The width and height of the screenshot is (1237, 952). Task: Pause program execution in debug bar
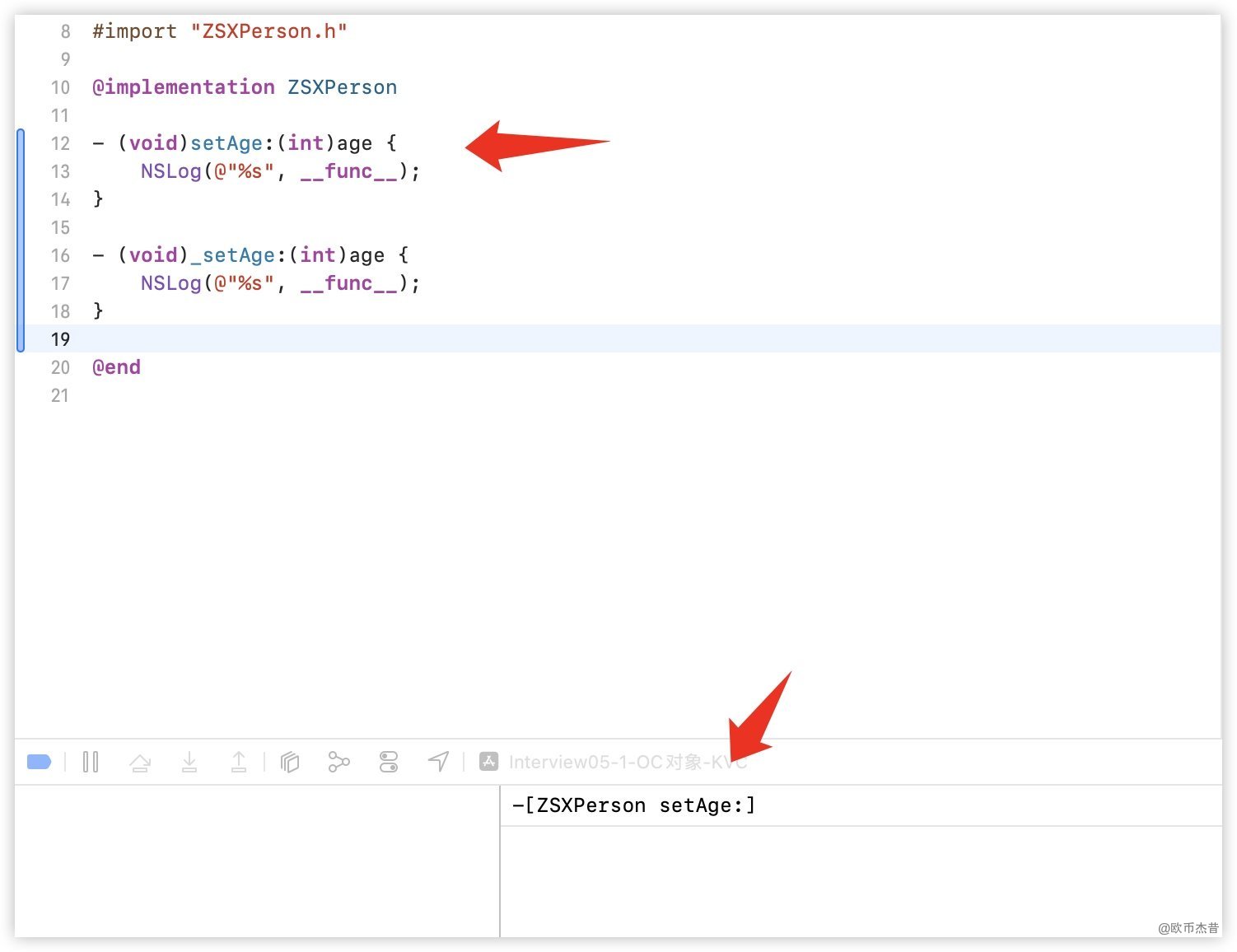point(91,762)
